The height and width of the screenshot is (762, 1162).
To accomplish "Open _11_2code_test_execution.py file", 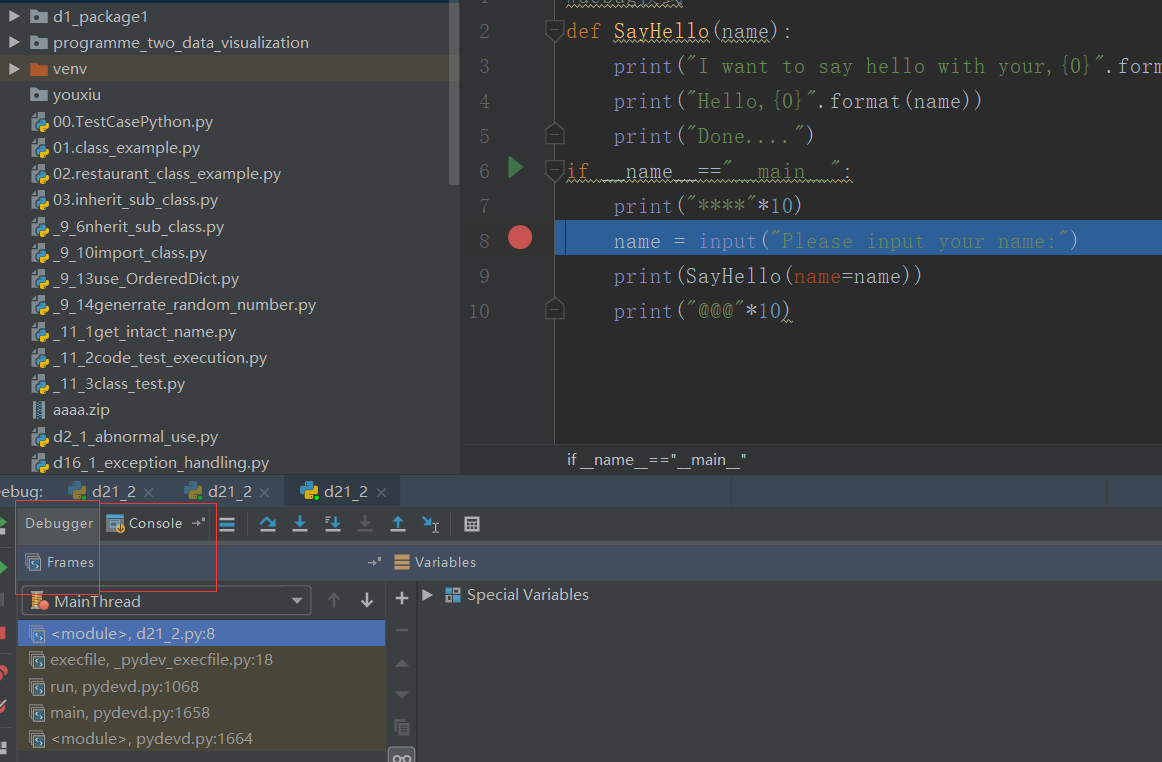I will [x=150, y=357].
